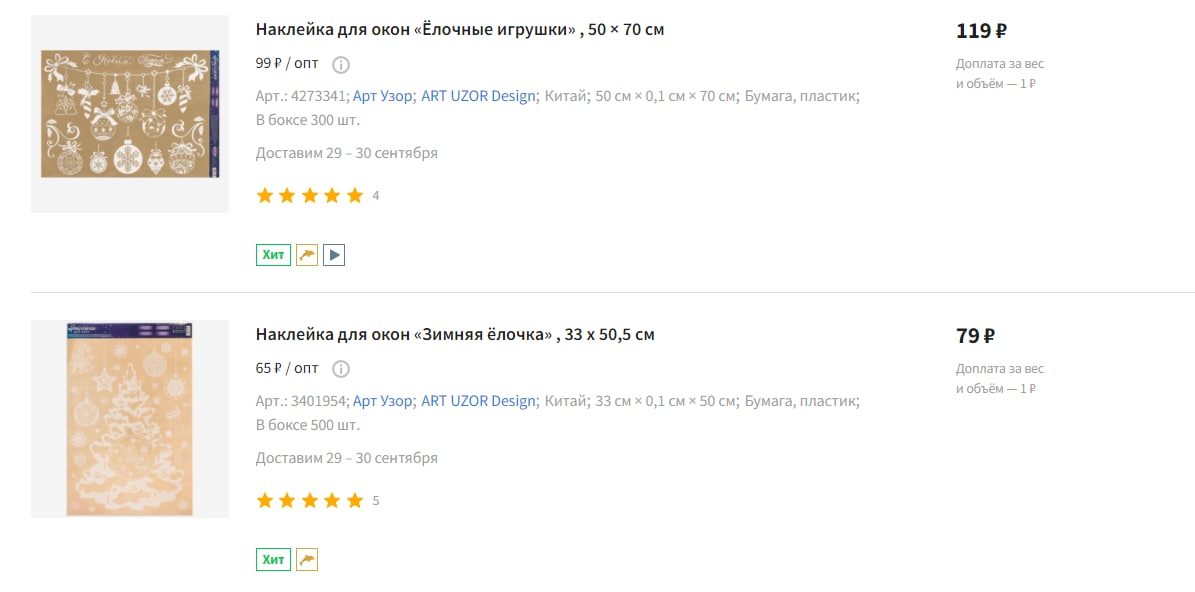This screenshot has width=1195, height=592.
Task: Click the five-star rating of «Ёлочные игрушки»
Action: [x=310, y=196]
